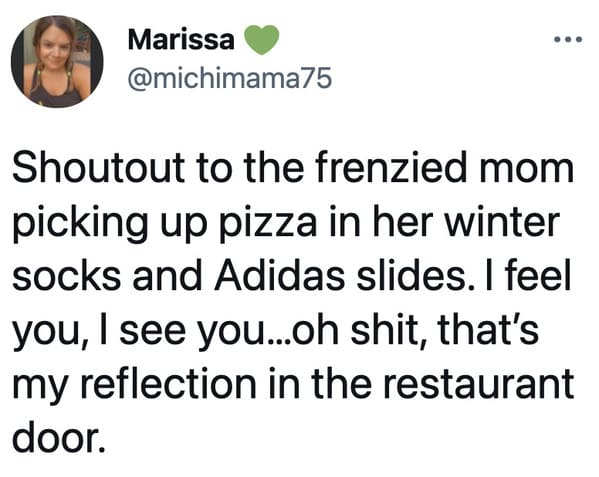
Task: Click the word "that's" in the tweet
Action: pyautogui.click(x=488, y=329)
